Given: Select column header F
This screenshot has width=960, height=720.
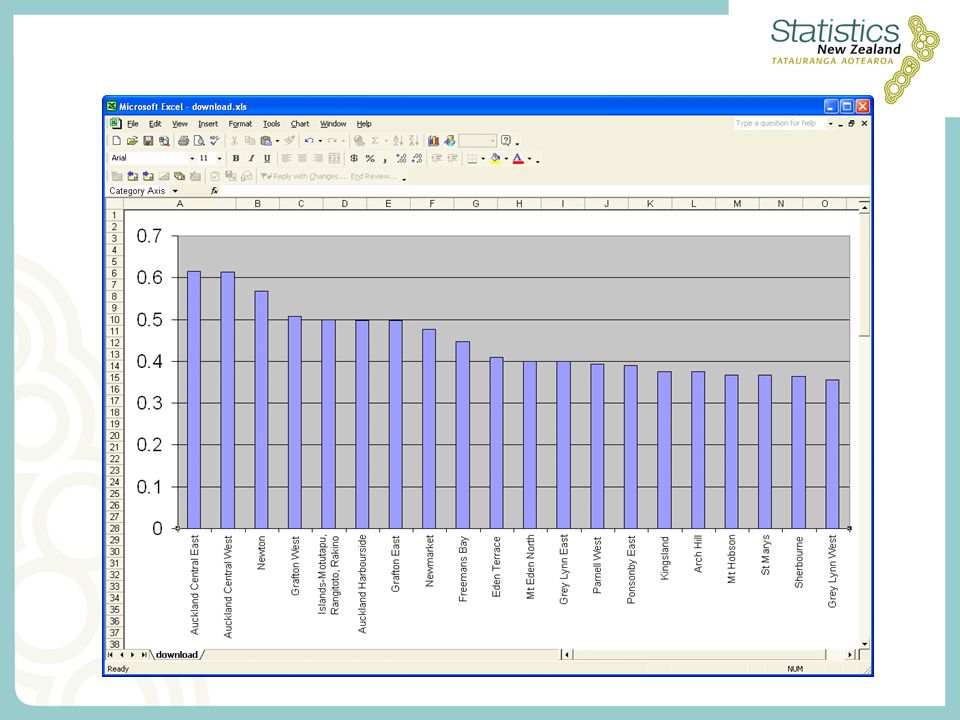Looking at the screenshot, I should coord(432,204).
